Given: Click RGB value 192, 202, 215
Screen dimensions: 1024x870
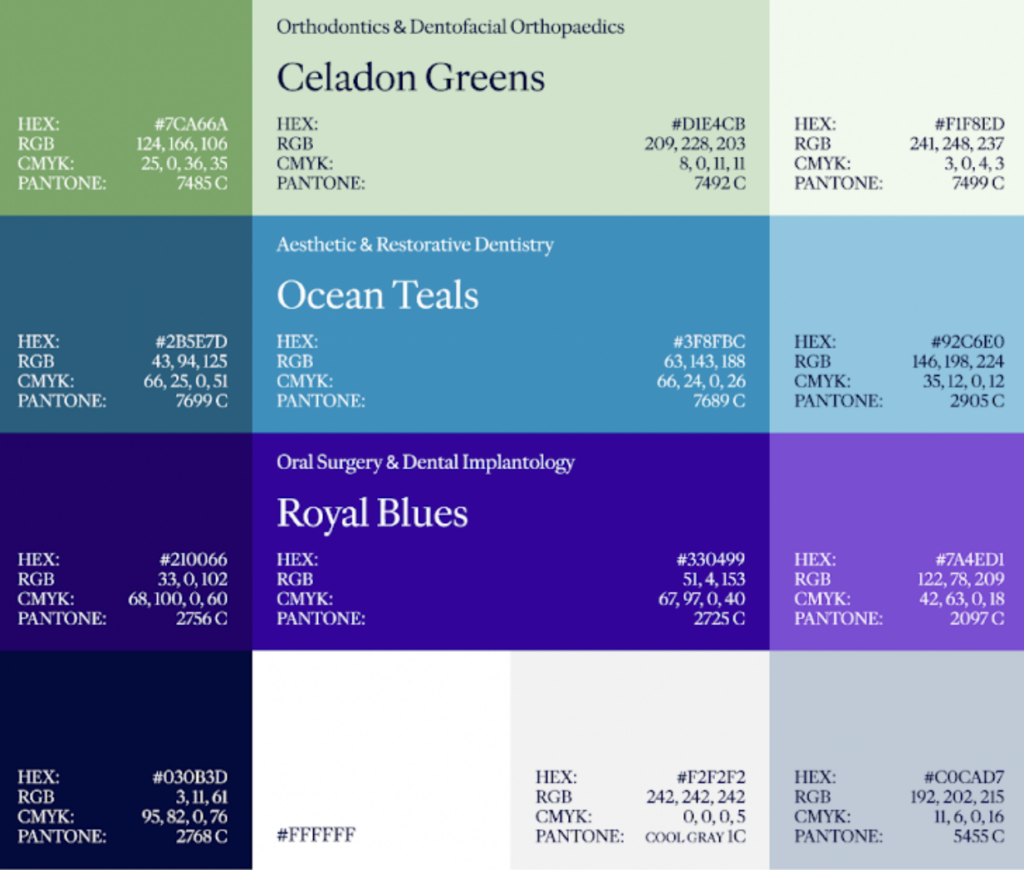Looking at the screenshot, I should pos(957,797).
